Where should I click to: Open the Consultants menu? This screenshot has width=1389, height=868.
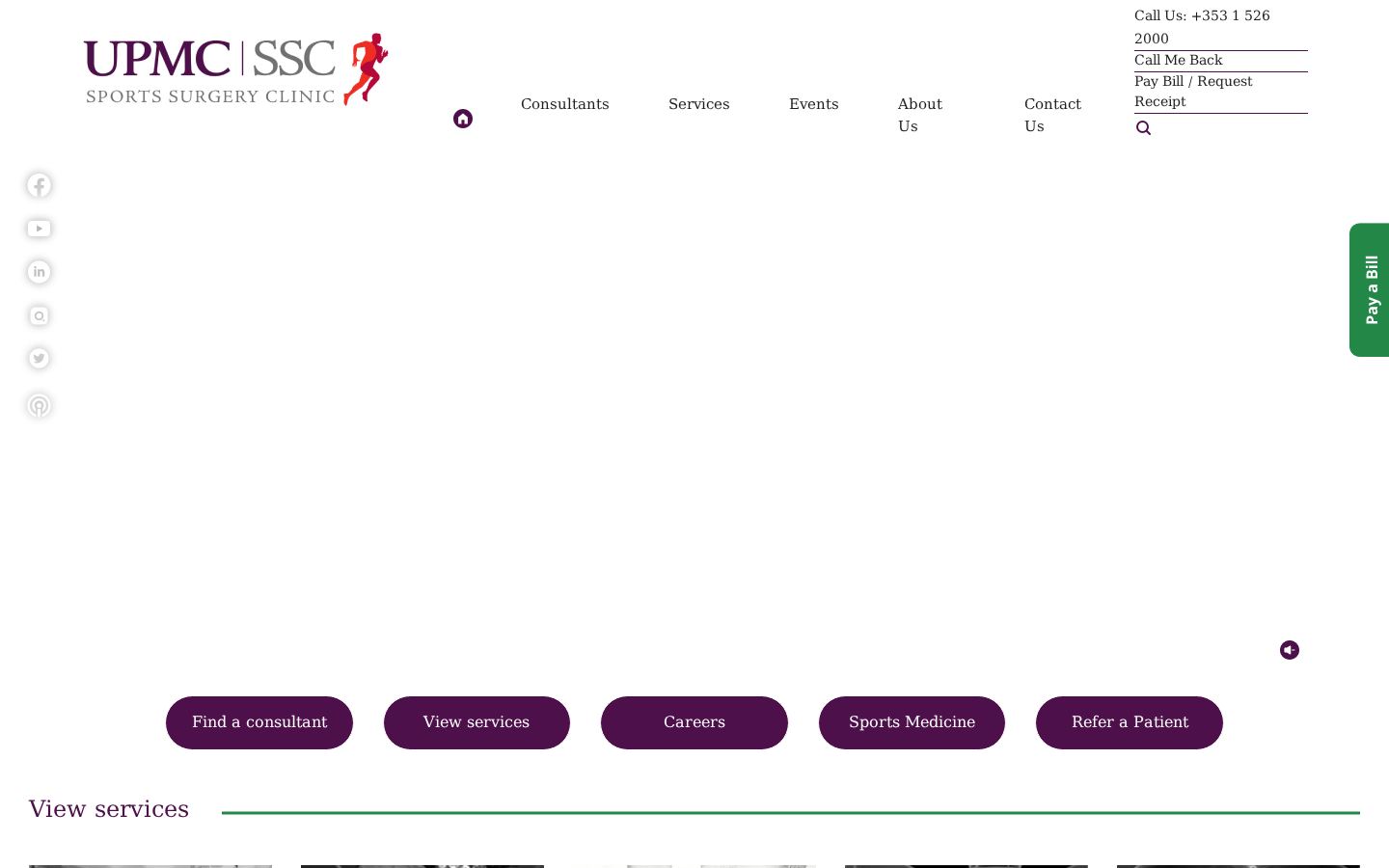[x=565, y=104]
